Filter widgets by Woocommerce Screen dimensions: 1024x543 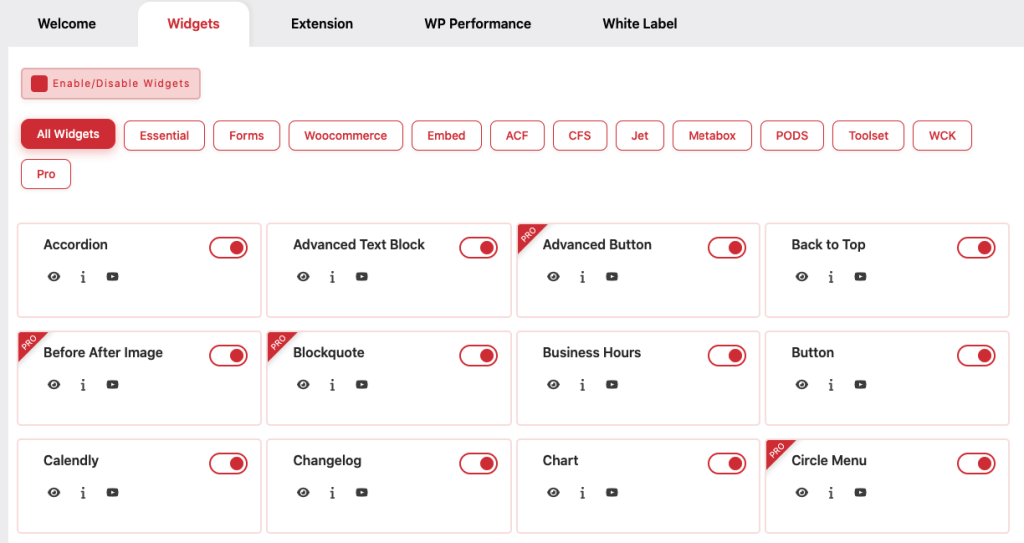345,136
